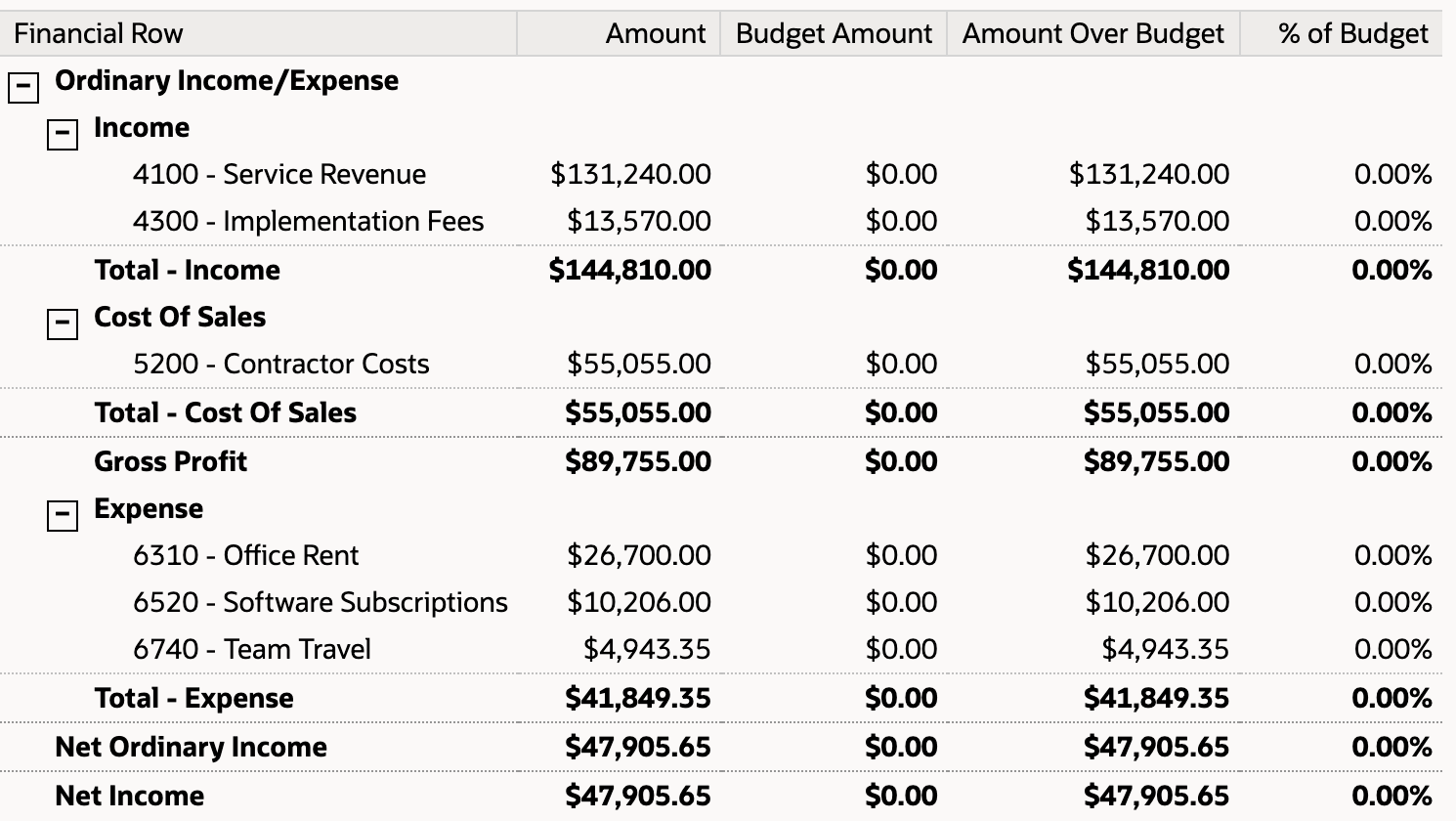
Task: Click Service Revenue's % of Budget value
Action: tap(1392, 174)
